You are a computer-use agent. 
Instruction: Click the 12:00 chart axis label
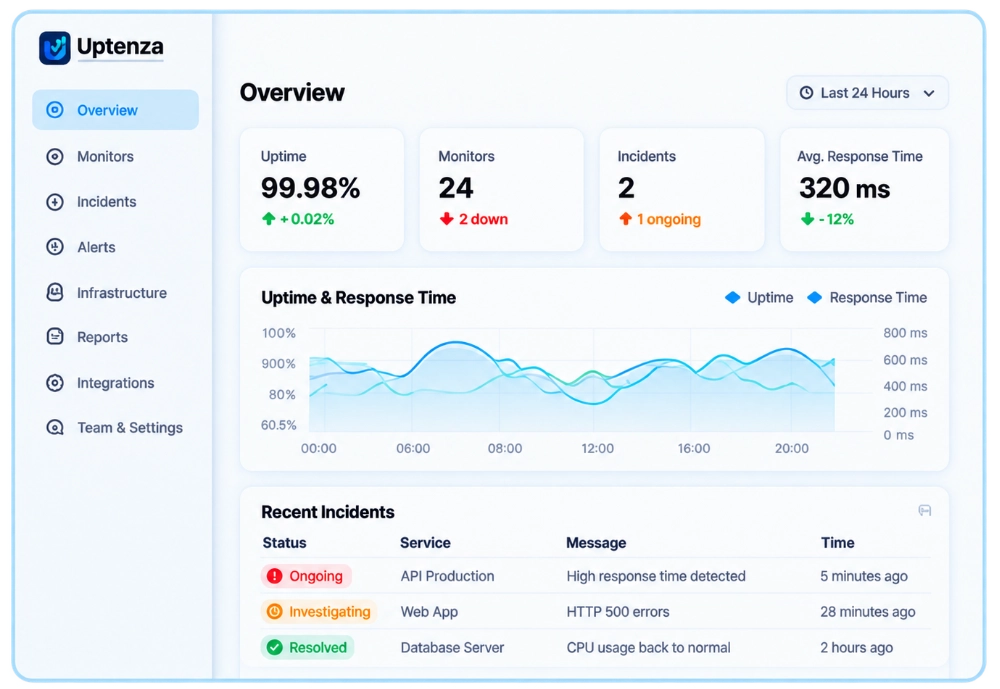(x=598, y=448)
